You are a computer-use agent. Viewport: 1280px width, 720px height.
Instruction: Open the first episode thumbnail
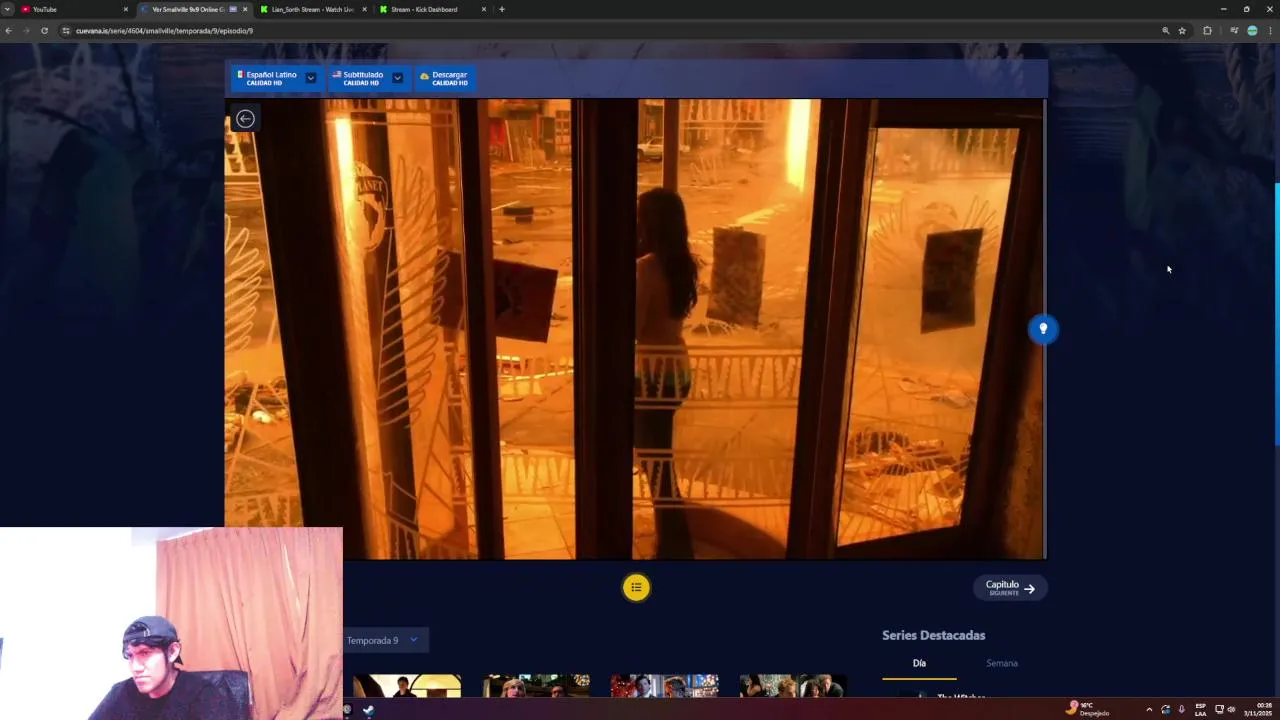[x=407, y=686]
